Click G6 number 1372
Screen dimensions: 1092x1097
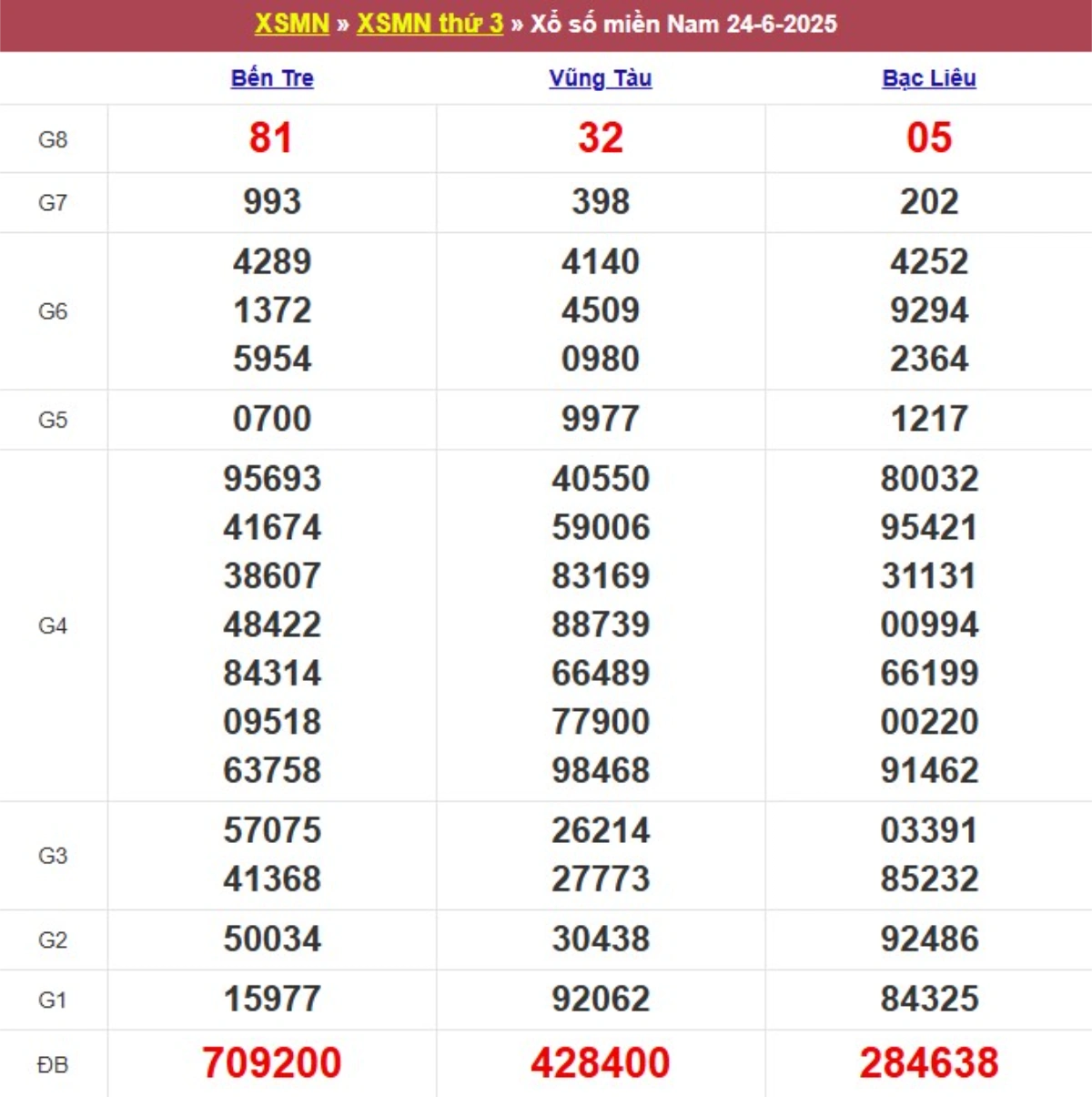coord(272,310)
